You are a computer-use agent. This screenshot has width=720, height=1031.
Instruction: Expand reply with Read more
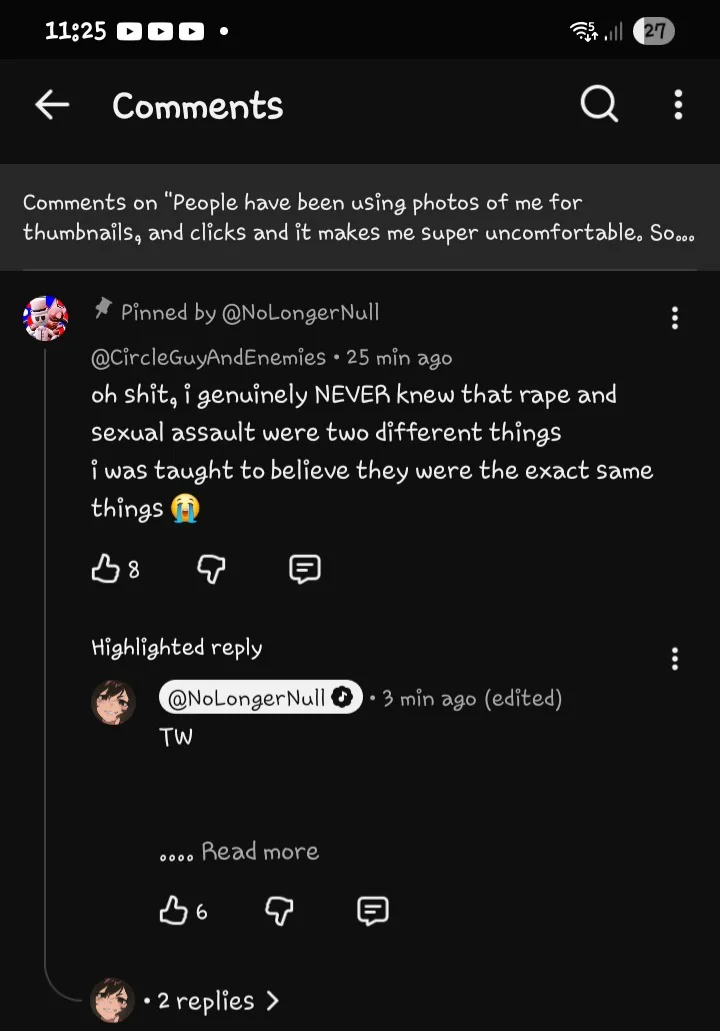tap(259, 852)
